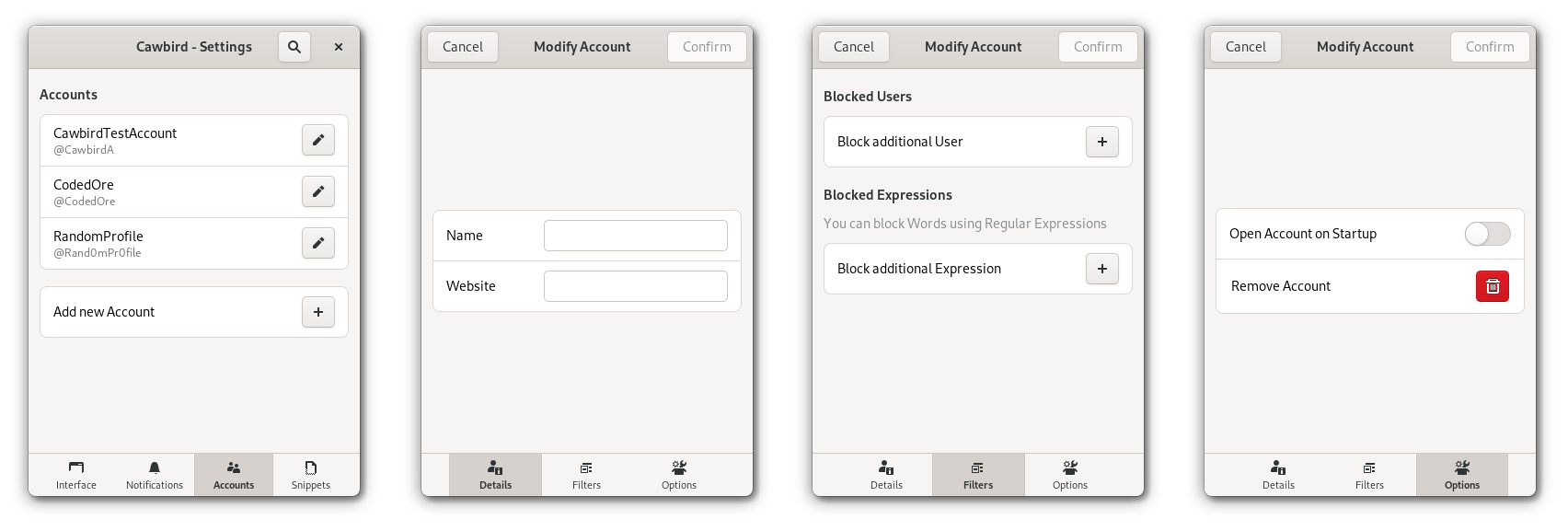The height and width of the screenshot is (531, 1568).
Task: Confirm account modifications
Action: [707, 46]
